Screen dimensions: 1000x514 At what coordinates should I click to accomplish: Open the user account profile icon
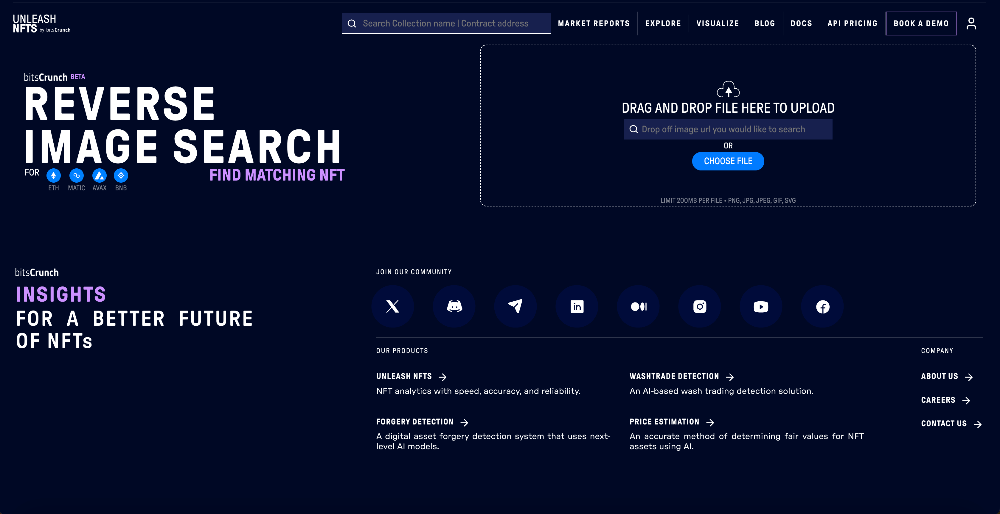(x=971, y=23)
